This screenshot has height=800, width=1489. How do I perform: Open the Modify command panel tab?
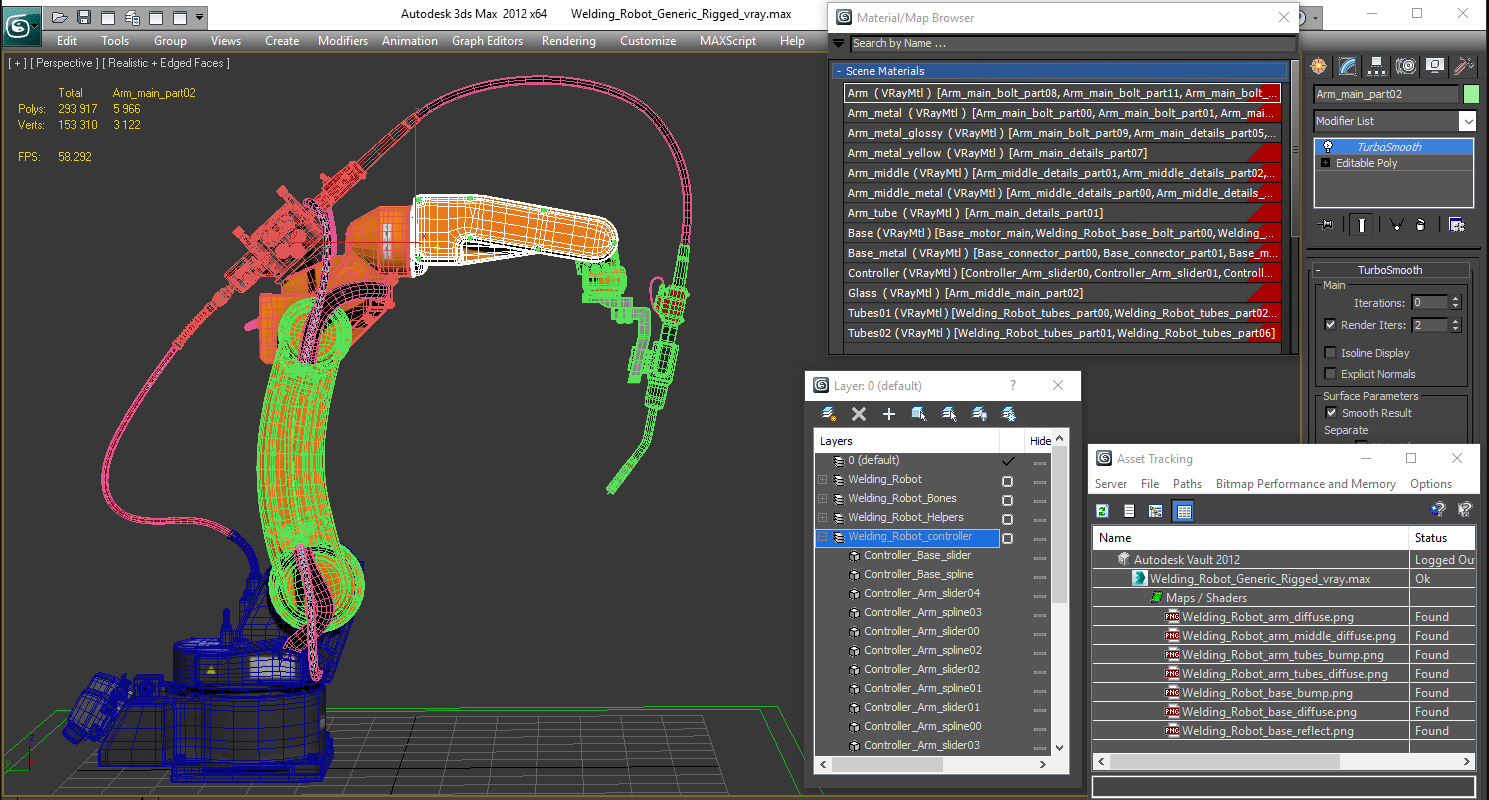tap(1348, 66)
